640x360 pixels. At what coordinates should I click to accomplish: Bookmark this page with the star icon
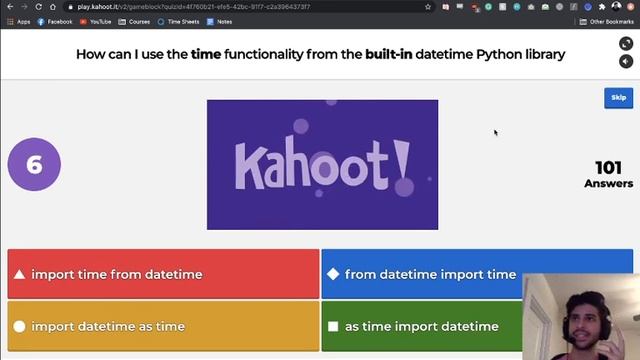(x=428, y=7)
